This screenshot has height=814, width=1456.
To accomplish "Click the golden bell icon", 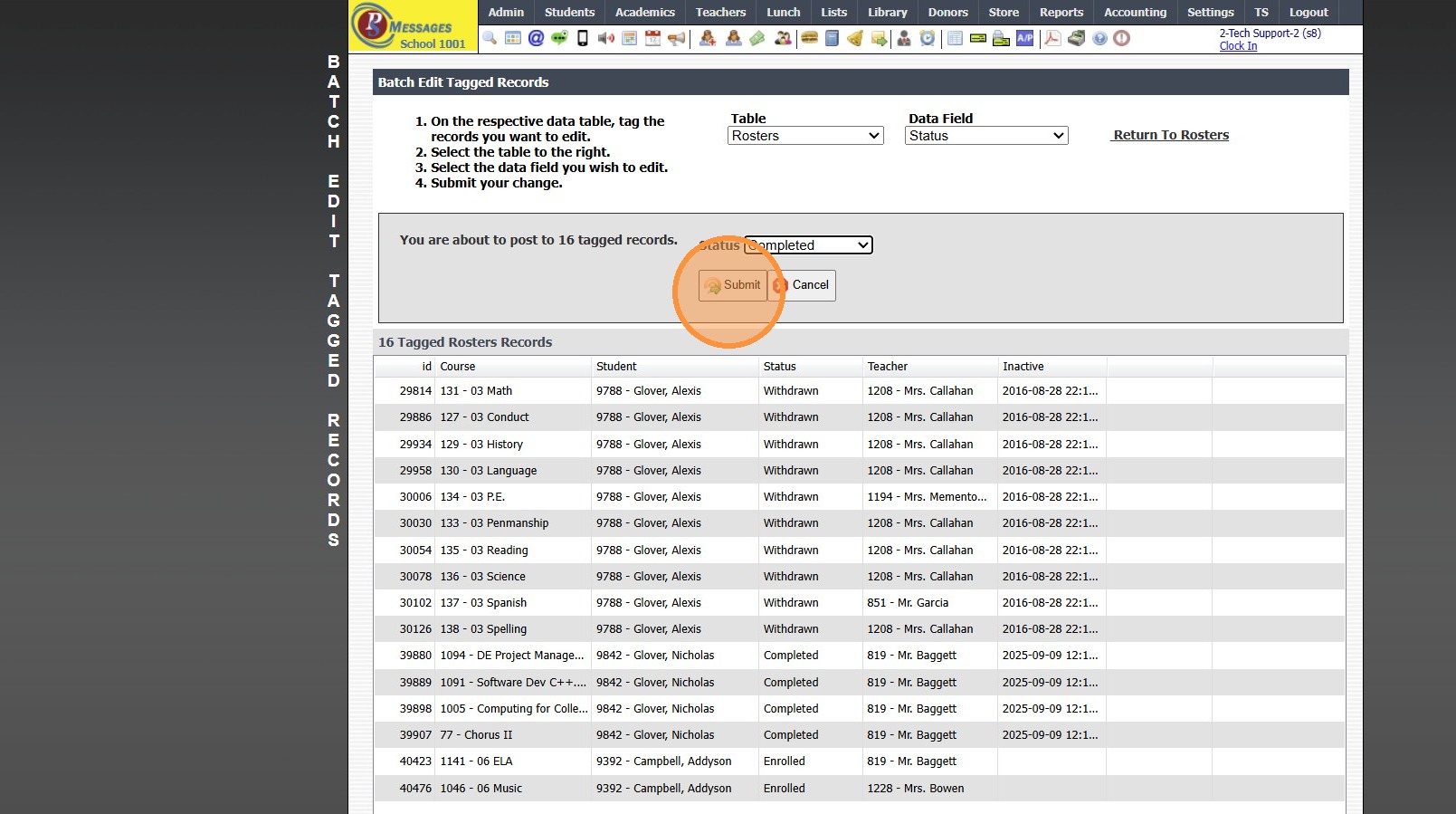I will pos(855,38).
